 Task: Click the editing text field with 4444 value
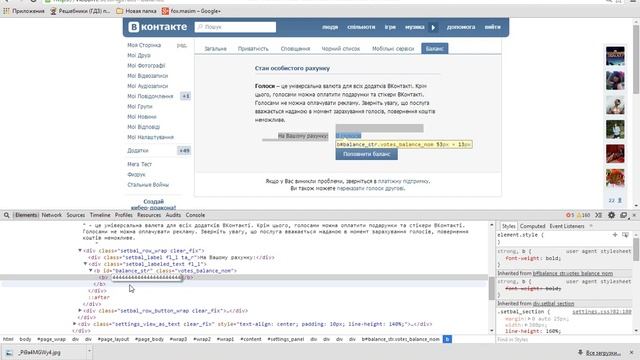(147, 278)
